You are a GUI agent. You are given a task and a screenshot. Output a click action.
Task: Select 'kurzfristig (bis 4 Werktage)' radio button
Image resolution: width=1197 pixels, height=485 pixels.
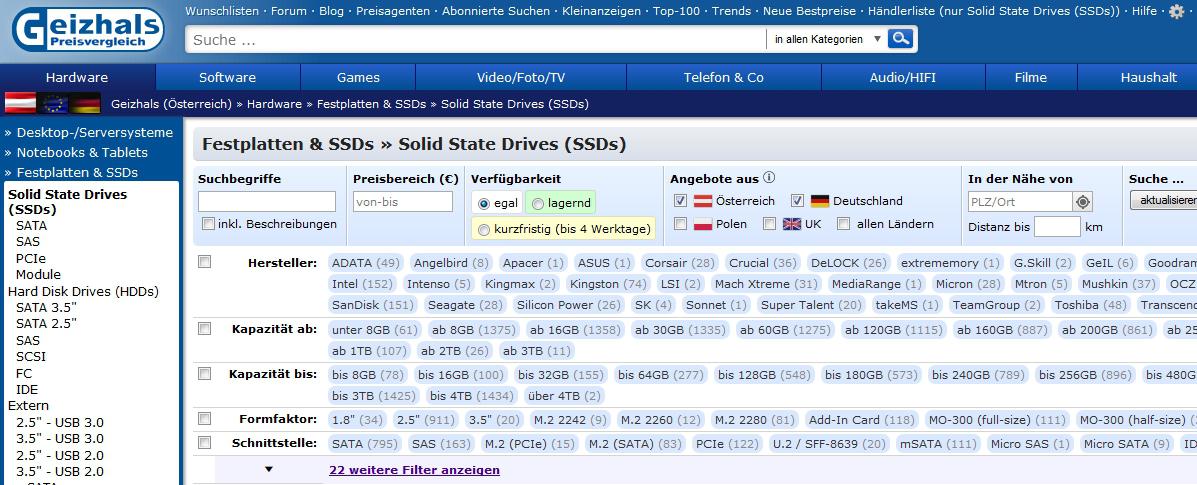[x=483, y=228]
